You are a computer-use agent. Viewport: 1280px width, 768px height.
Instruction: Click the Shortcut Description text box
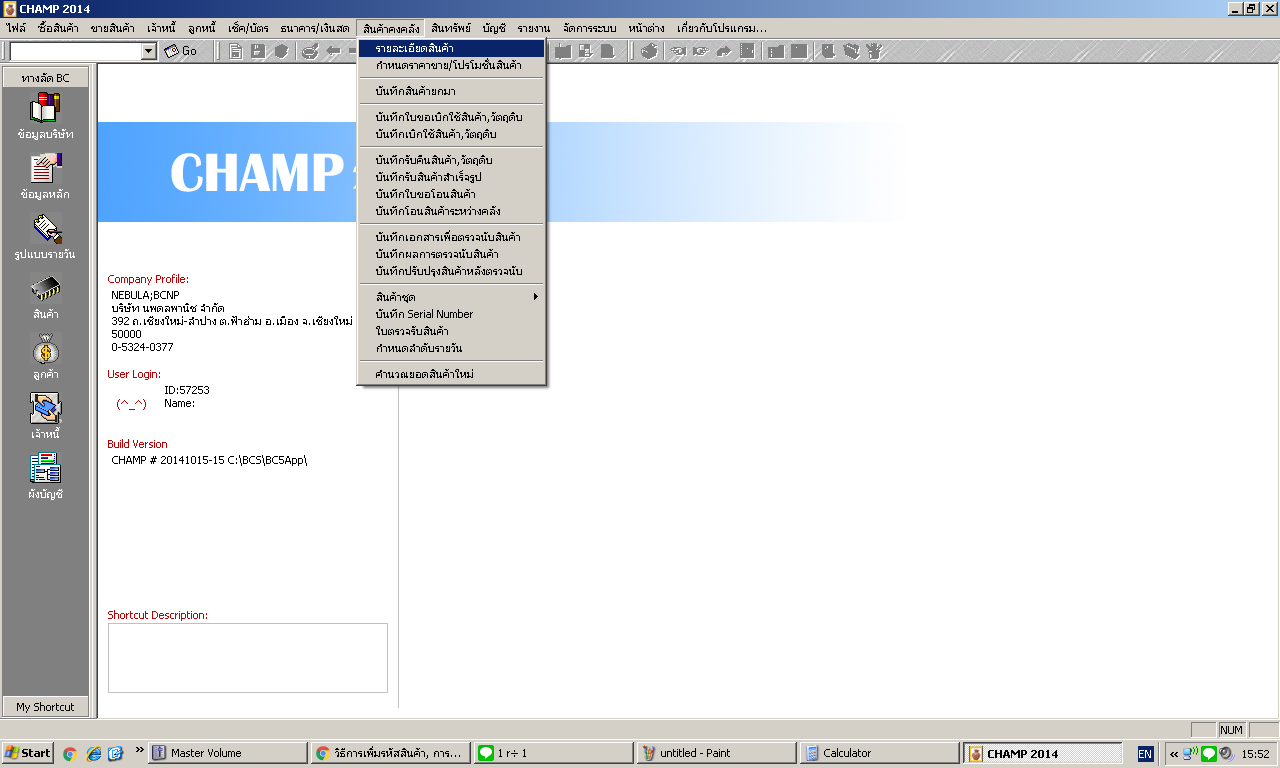coord(248,658)
